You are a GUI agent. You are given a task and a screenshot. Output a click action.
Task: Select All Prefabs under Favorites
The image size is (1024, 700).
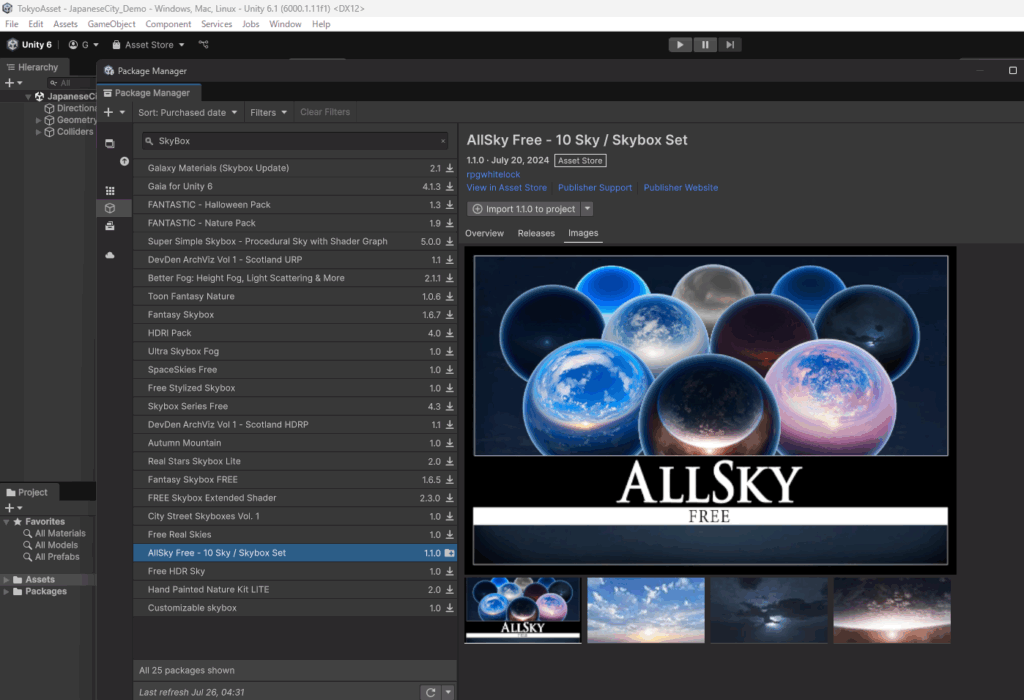(52, 557)
